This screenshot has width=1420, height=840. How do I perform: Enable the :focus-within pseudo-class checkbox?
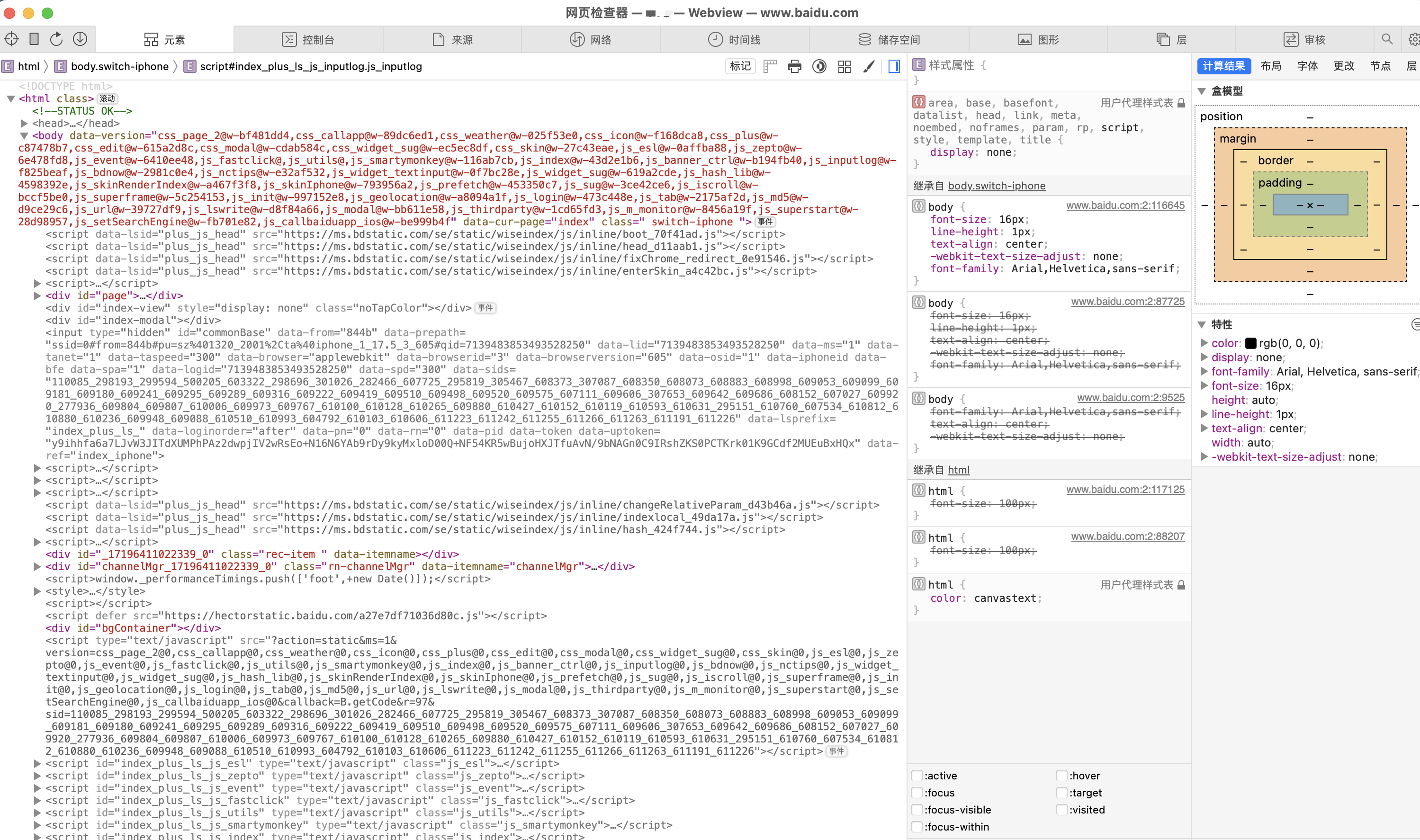click(x=917, y=826)
